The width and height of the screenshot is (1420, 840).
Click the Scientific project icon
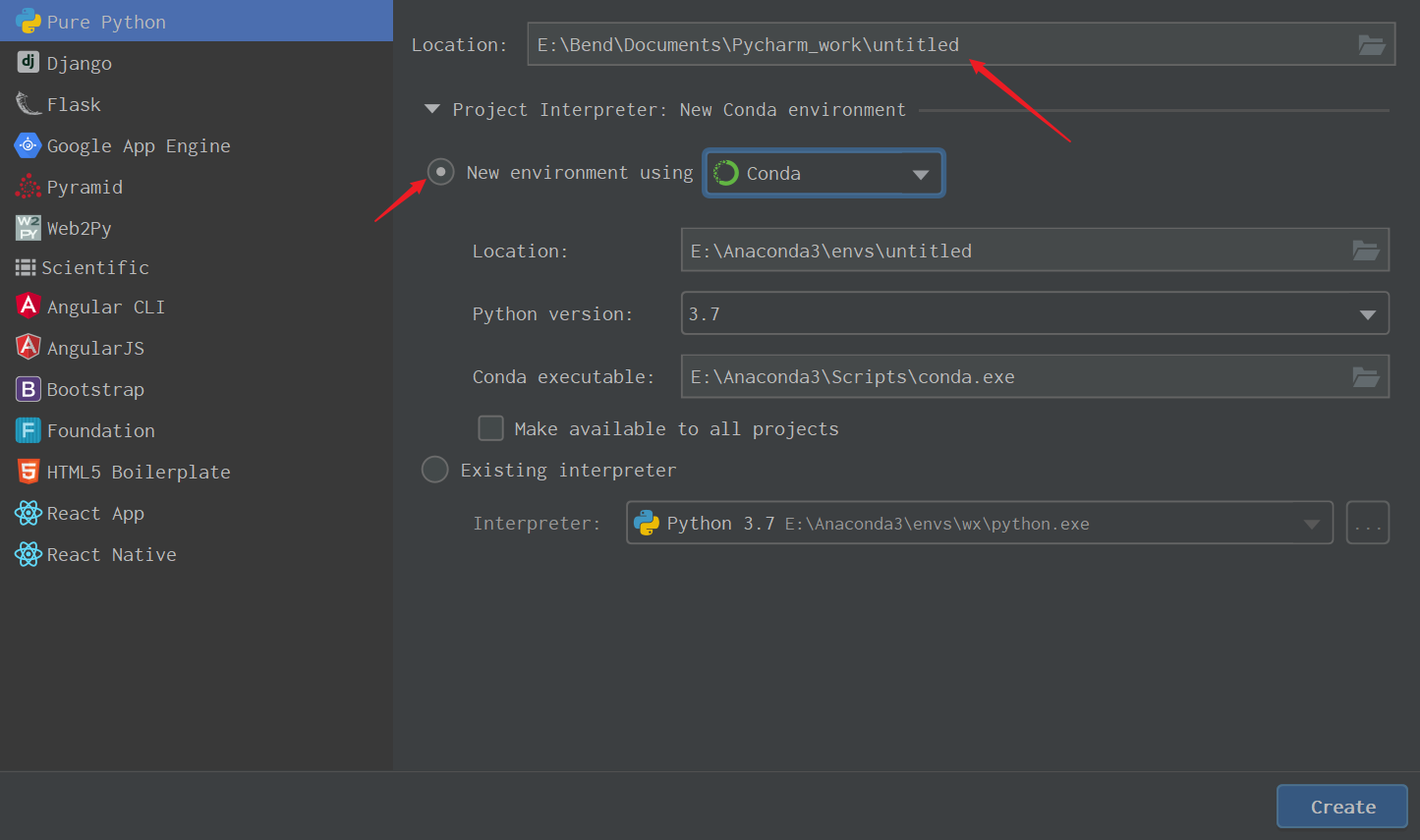26,267
